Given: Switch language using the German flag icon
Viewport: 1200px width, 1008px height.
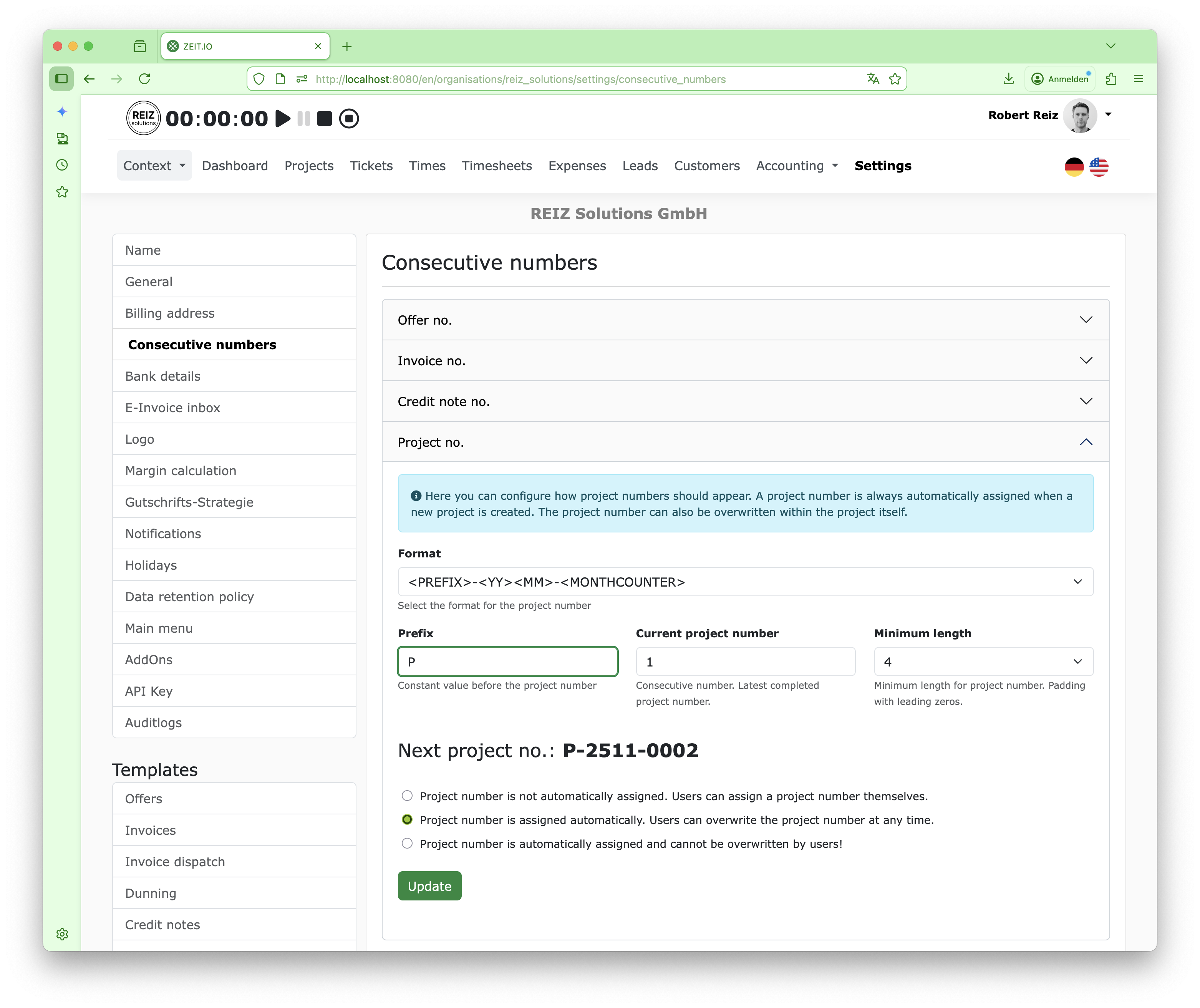Looking at the screenshot, I should 1074,166.
